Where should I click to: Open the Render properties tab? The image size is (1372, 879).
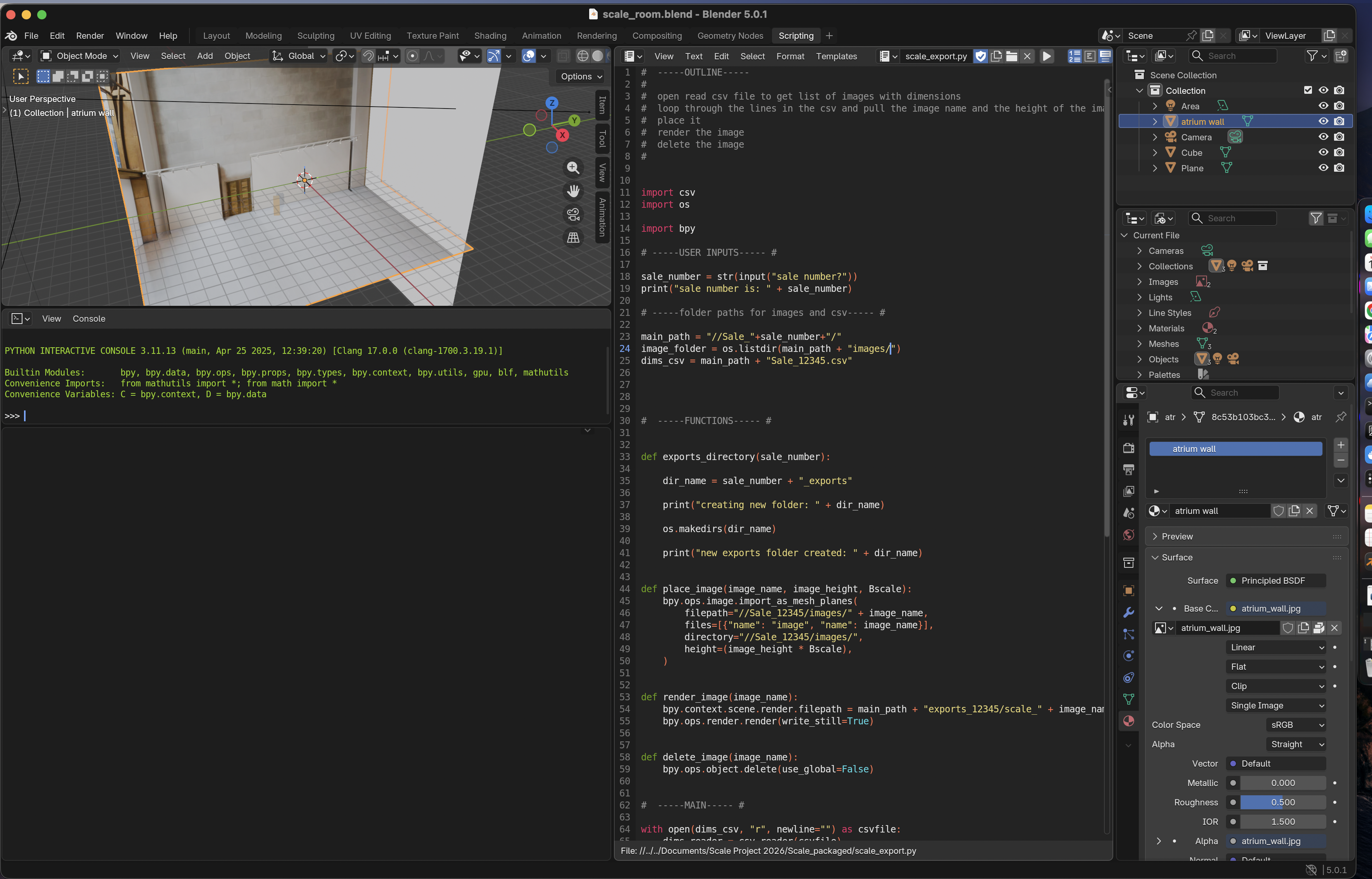(x=1128, y=448)
